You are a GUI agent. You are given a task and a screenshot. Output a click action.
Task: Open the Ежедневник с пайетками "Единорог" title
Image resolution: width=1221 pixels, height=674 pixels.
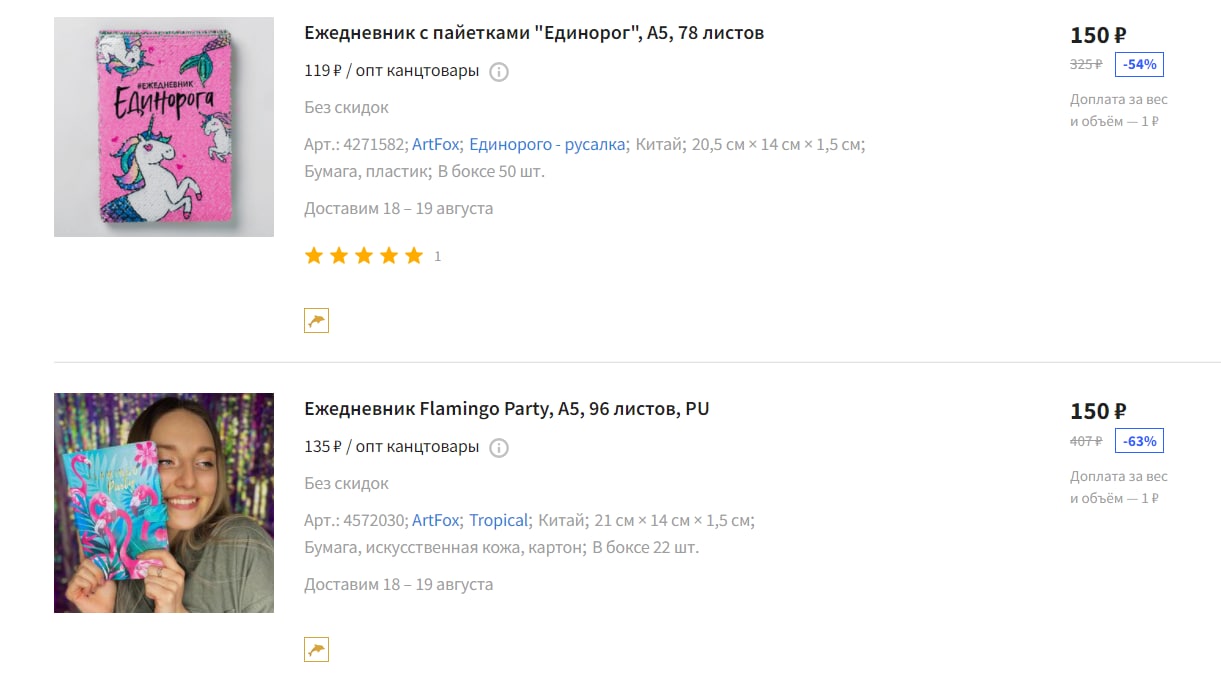[534, 33]
